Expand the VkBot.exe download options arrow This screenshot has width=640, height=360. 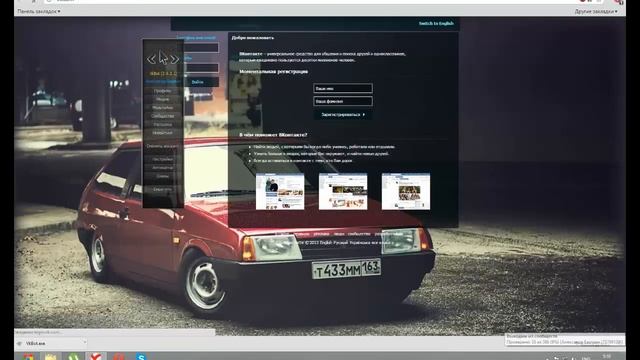tap(84, 343)
